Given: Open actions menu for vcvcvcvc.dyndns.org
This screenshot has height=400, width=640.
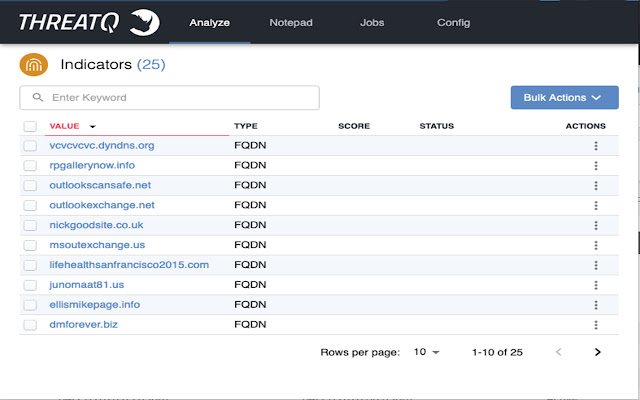Looking at the screenshot, I should (596, 146).
